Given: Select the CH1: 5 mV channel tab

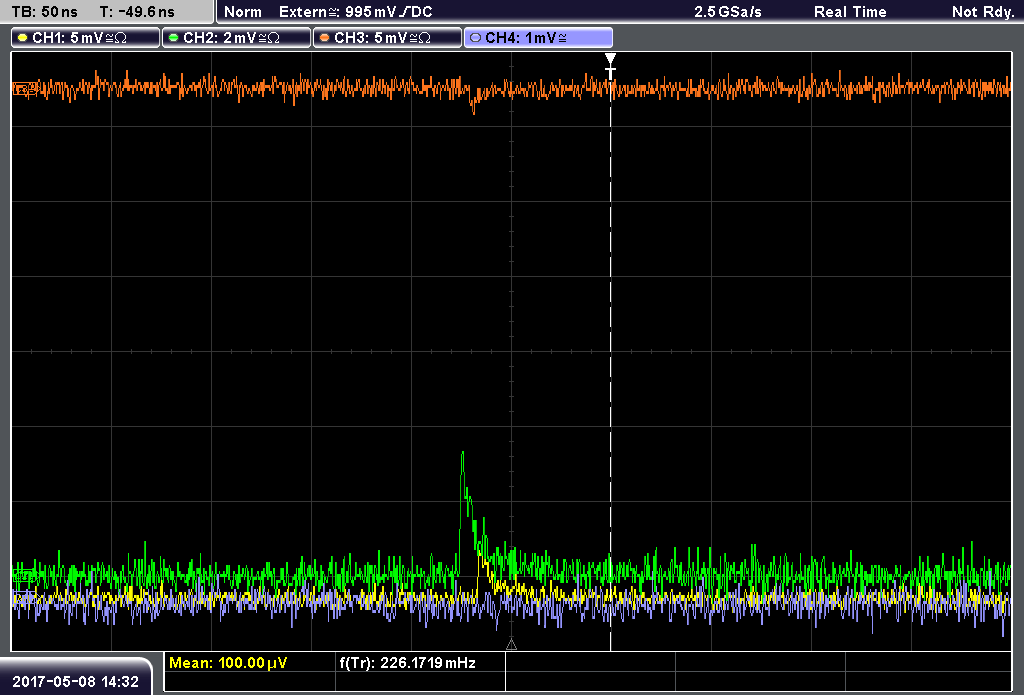Looking at the screenshot, I should pyautogui.click(x=86, y=38).
